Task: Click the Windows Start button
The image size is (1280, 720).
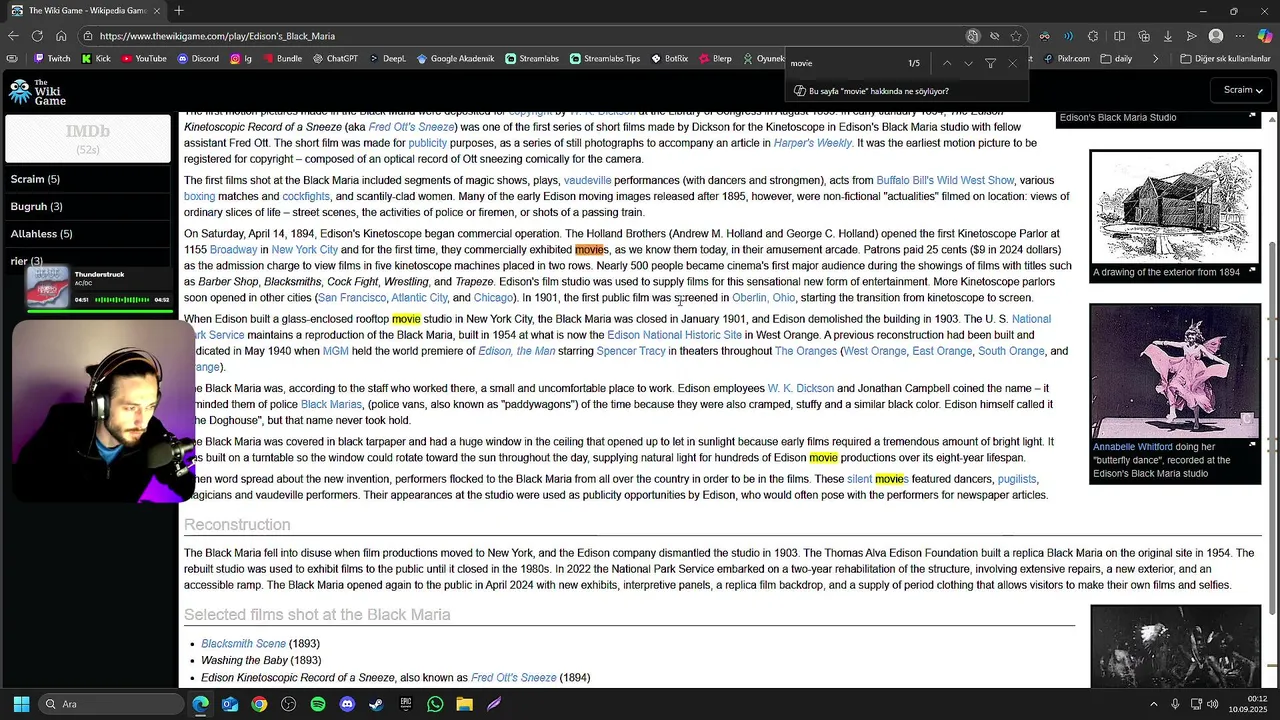Action: tap(21, 704)
